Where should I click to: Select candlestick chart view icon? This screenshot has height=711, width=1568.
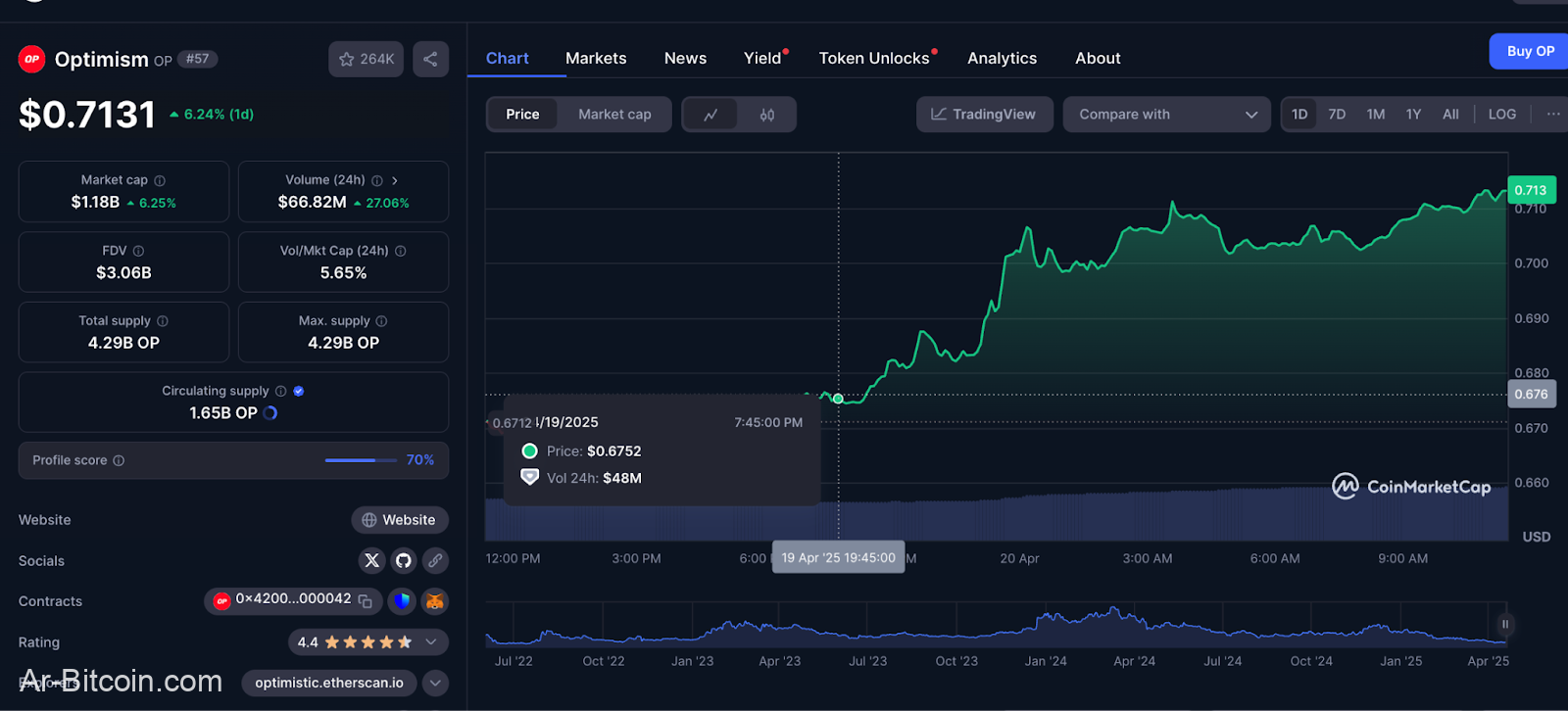pos(767,115)
